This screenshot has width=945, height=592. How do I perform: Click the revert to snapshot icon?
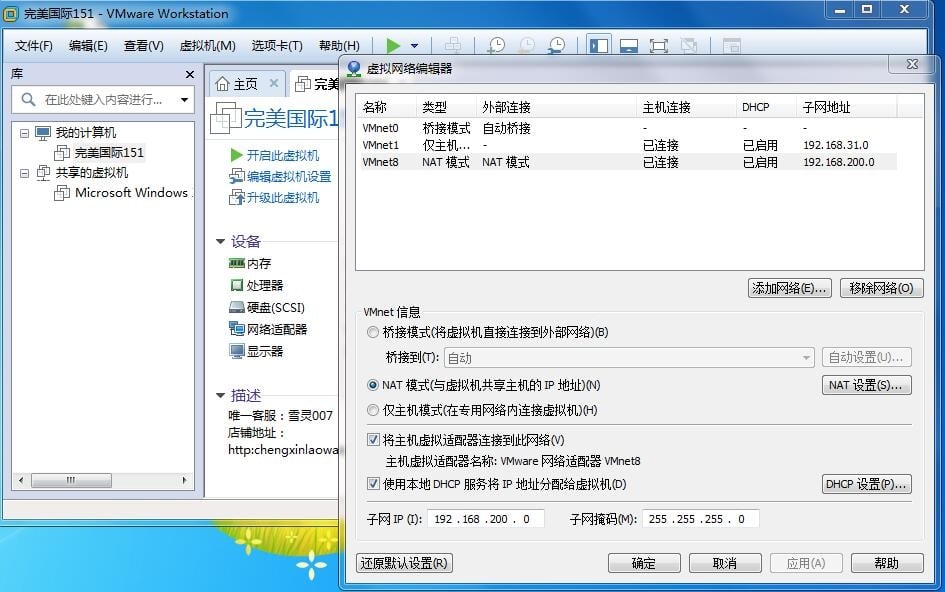pos(527,45)
